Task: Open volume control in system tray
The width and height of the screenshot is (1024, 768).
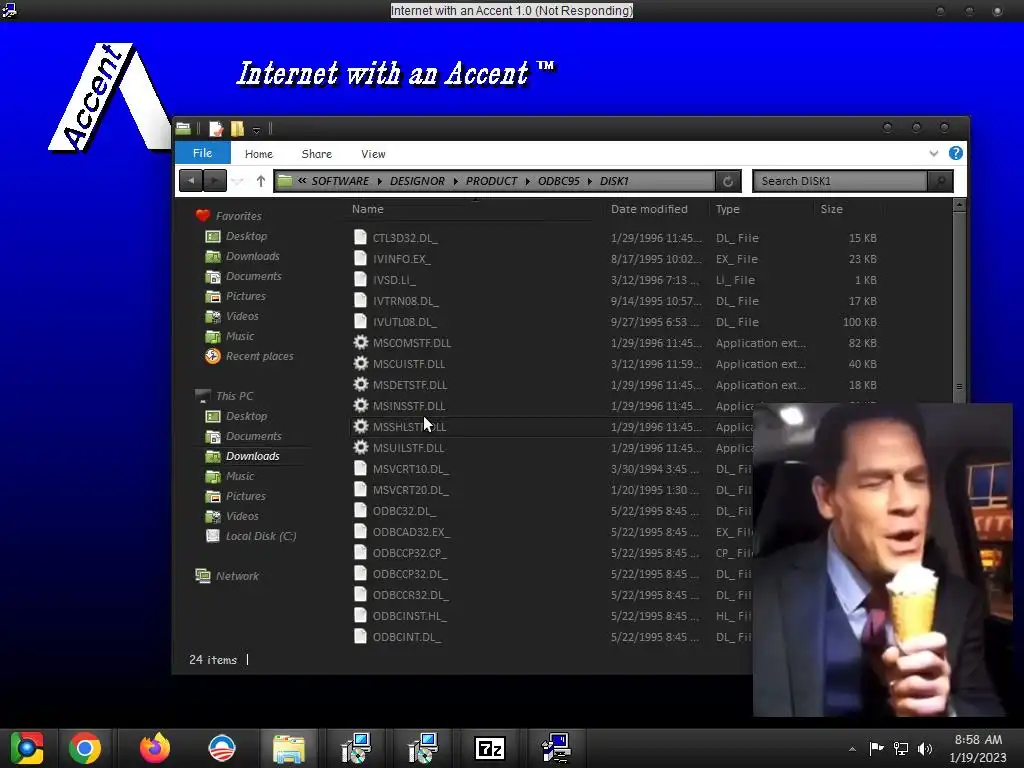Action: 925,749
